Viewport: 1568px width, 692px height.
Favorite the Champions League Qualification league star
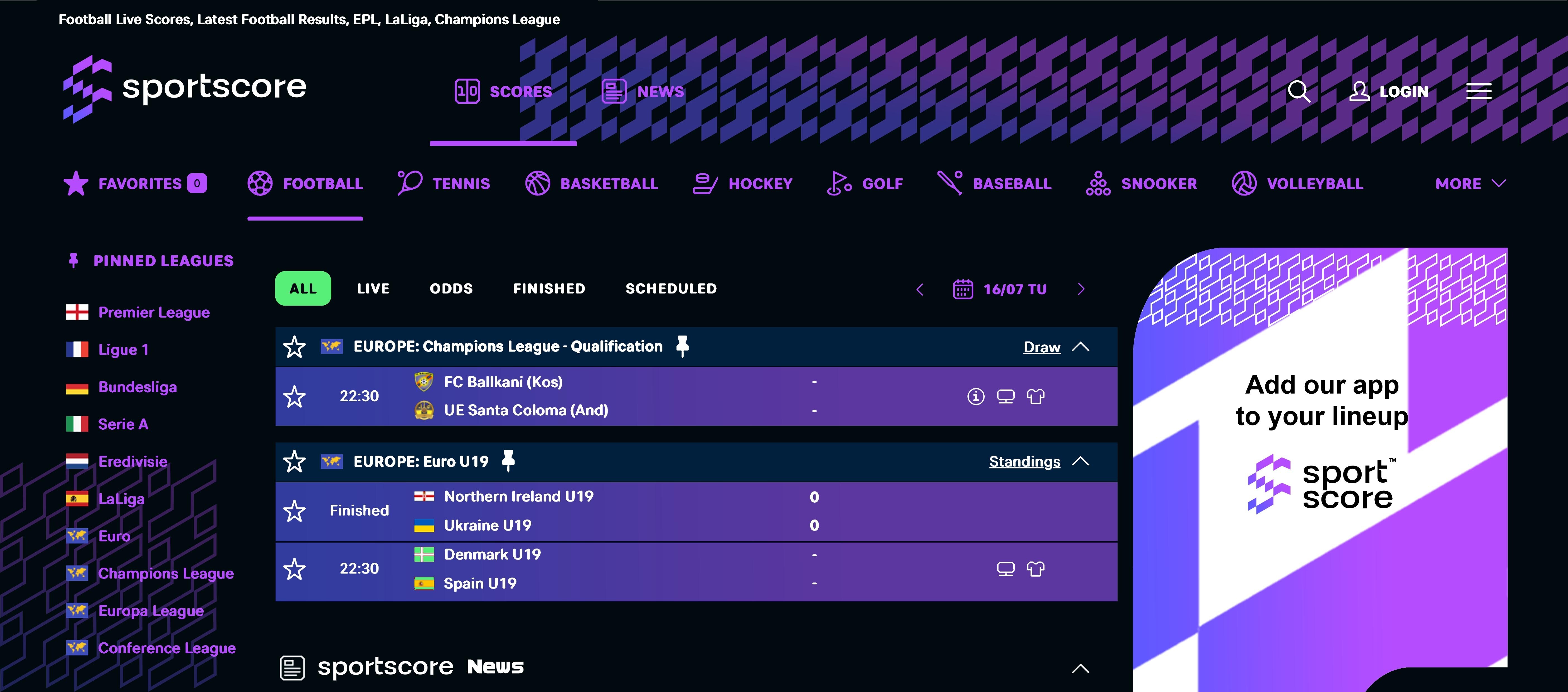coord(295,347)
